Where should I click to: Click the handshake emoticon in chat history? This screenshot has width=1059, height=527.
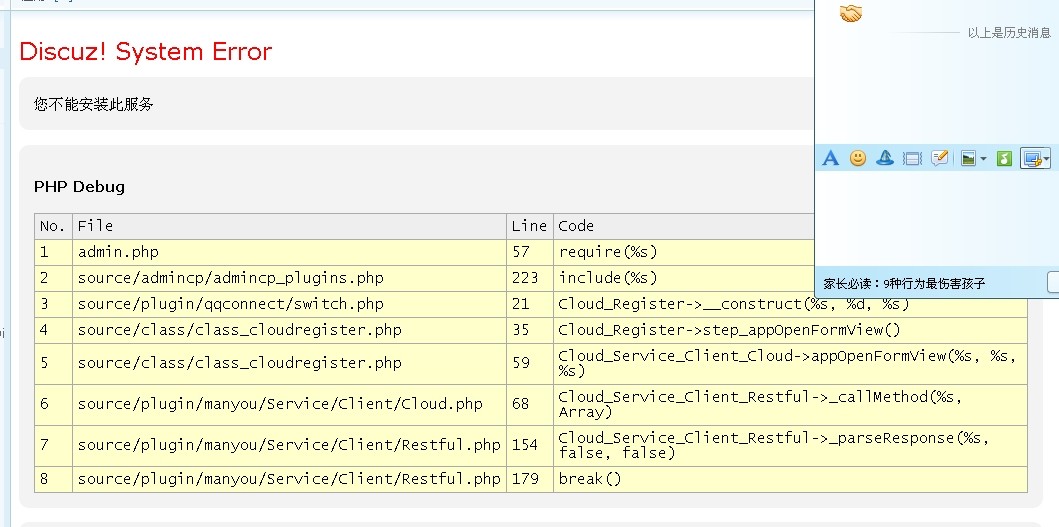(851, 12)
